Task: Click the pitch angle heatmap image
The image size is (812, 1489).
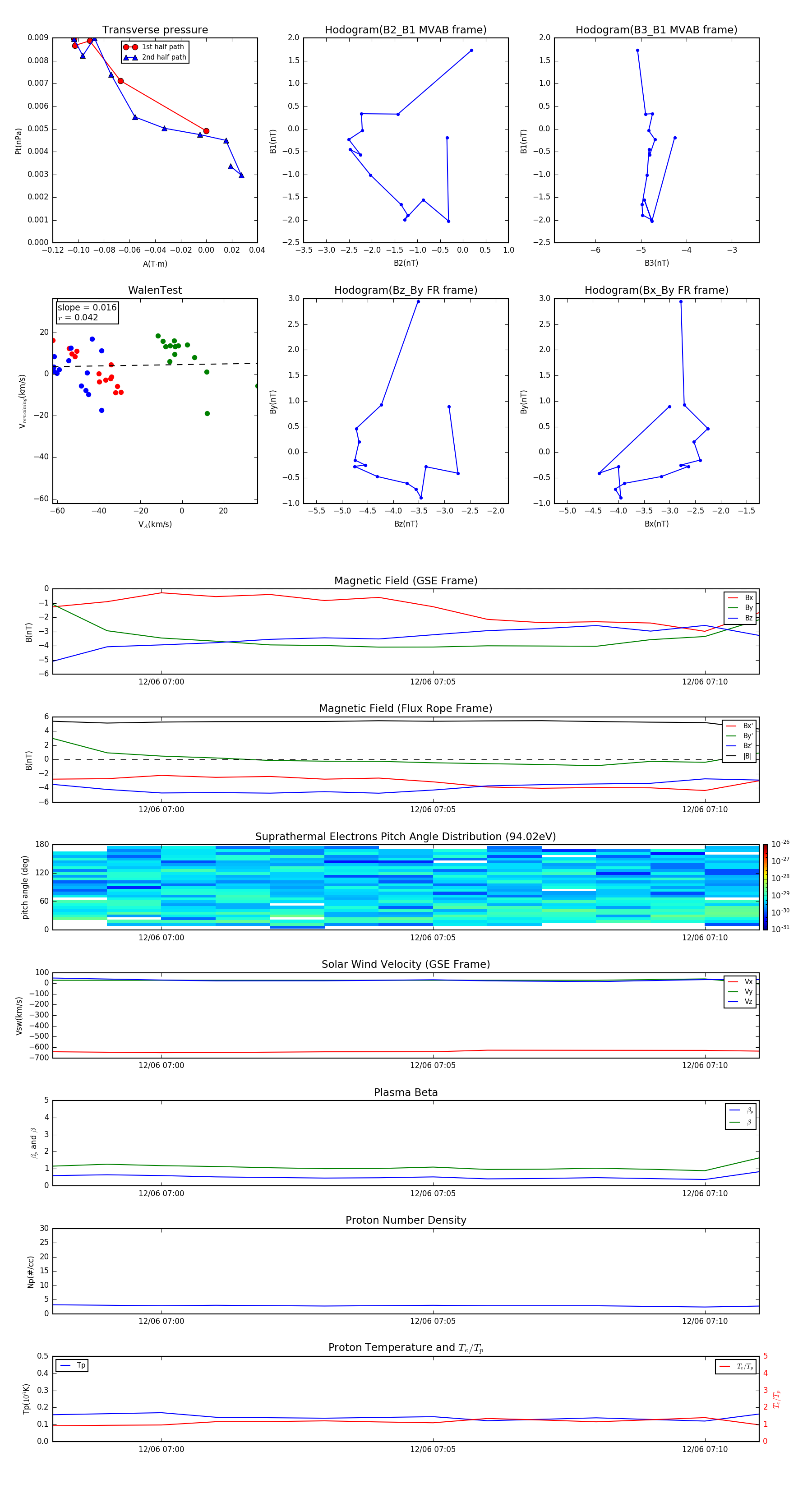Action: coord(406,887)
